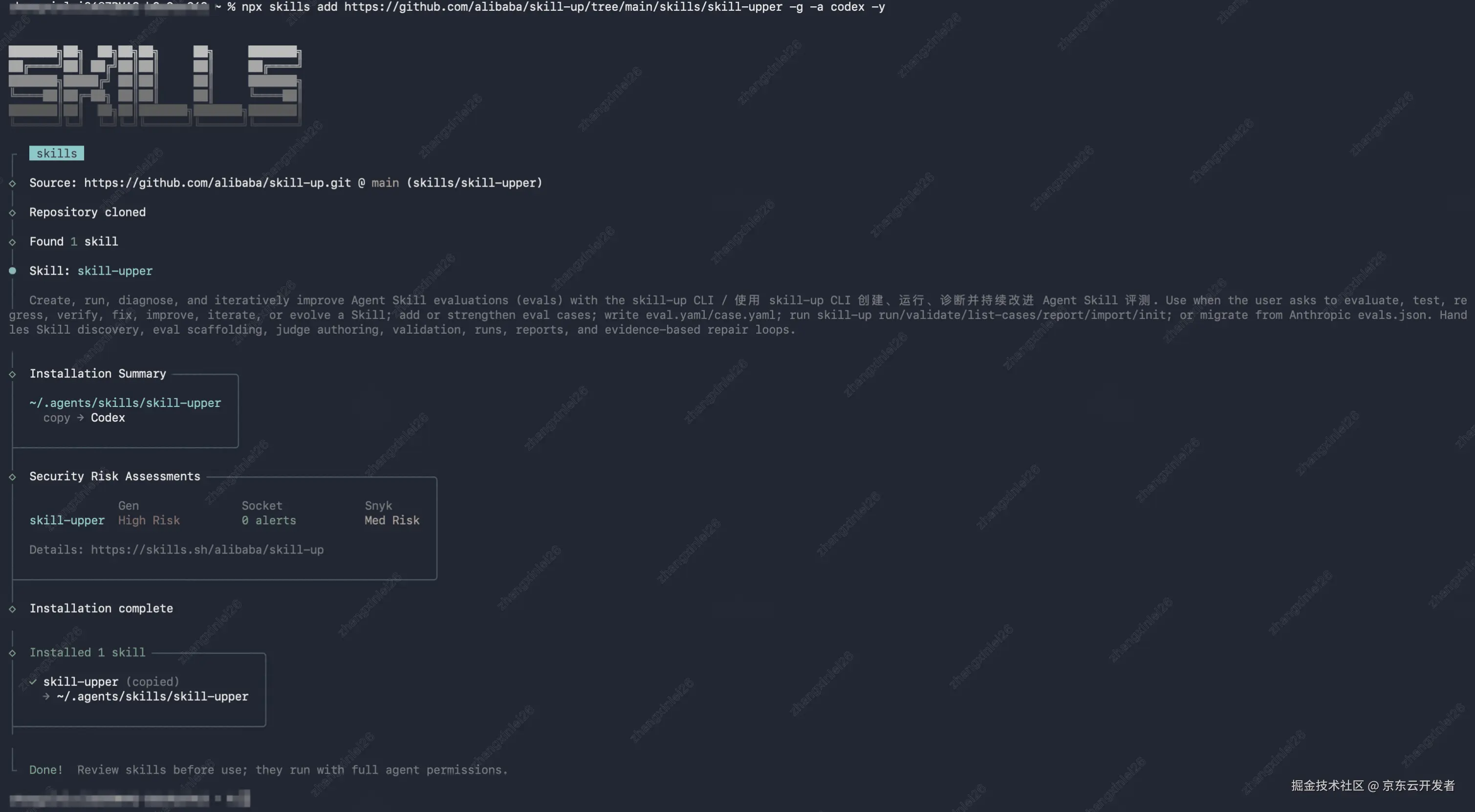Screen dimensions: 1475x812
Task: Click the check mark before "skill-upper (copied)"
Action: [33, 682]
